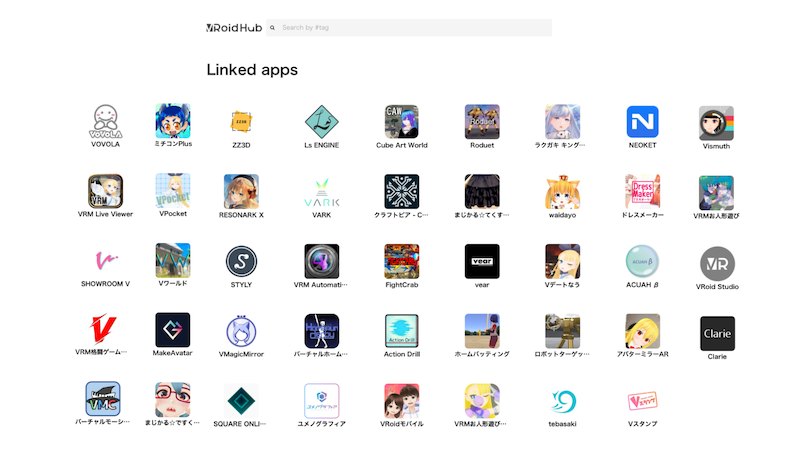
Task: Open the VRoid Studio app icon
Action: point(717,264)
